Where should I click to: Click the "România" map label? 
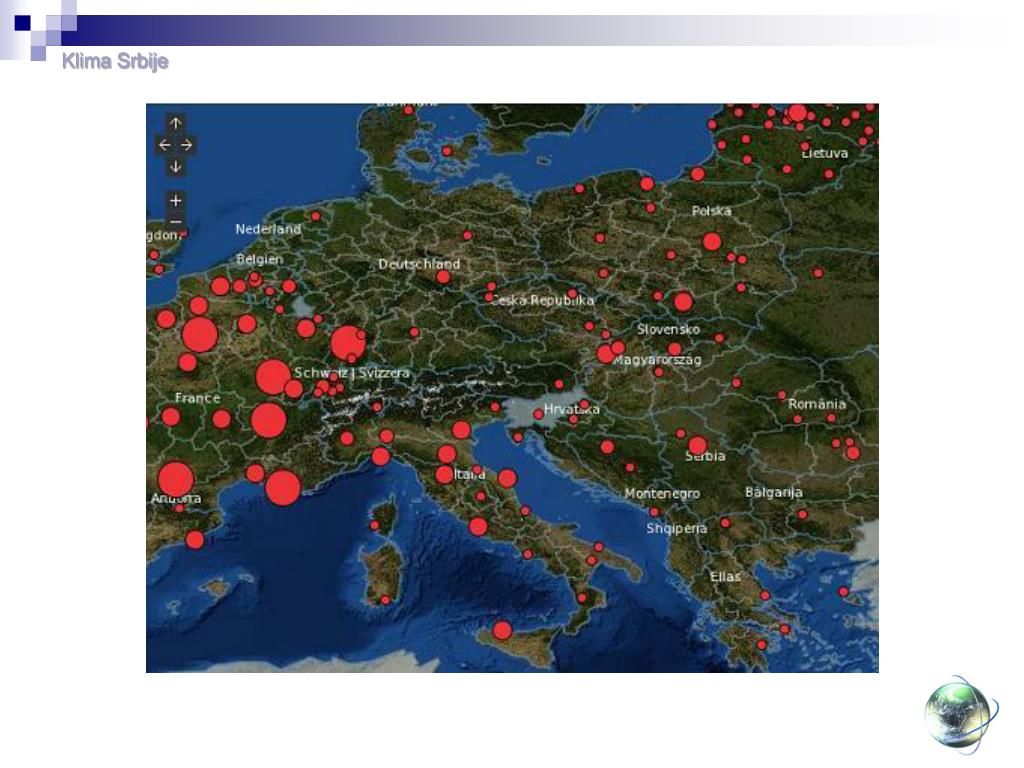pos(817,404)
